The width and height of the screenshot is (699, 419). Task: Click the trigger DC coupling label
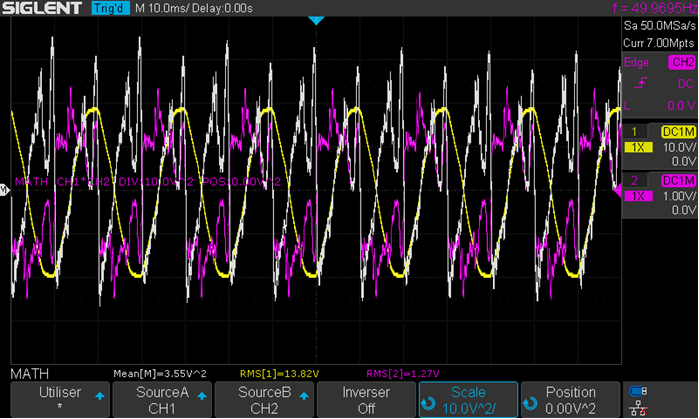coord(685,84)
